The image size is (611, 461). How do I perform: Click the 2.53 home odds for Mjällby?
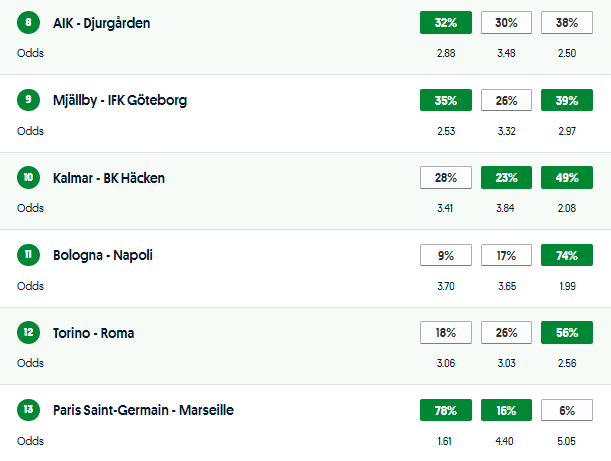[x=446, y=130]
